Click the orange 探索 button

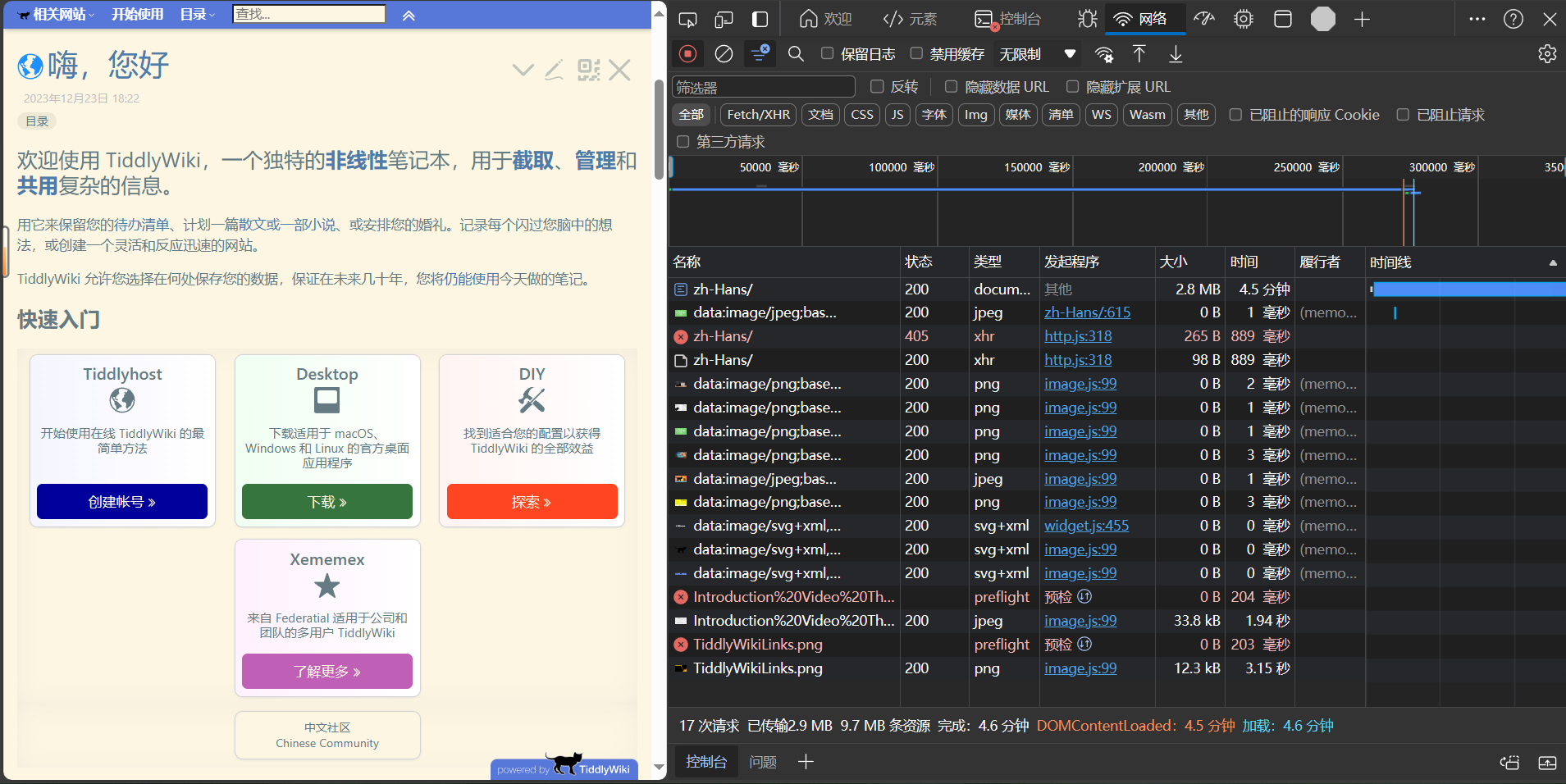click(x=532, y=502)
